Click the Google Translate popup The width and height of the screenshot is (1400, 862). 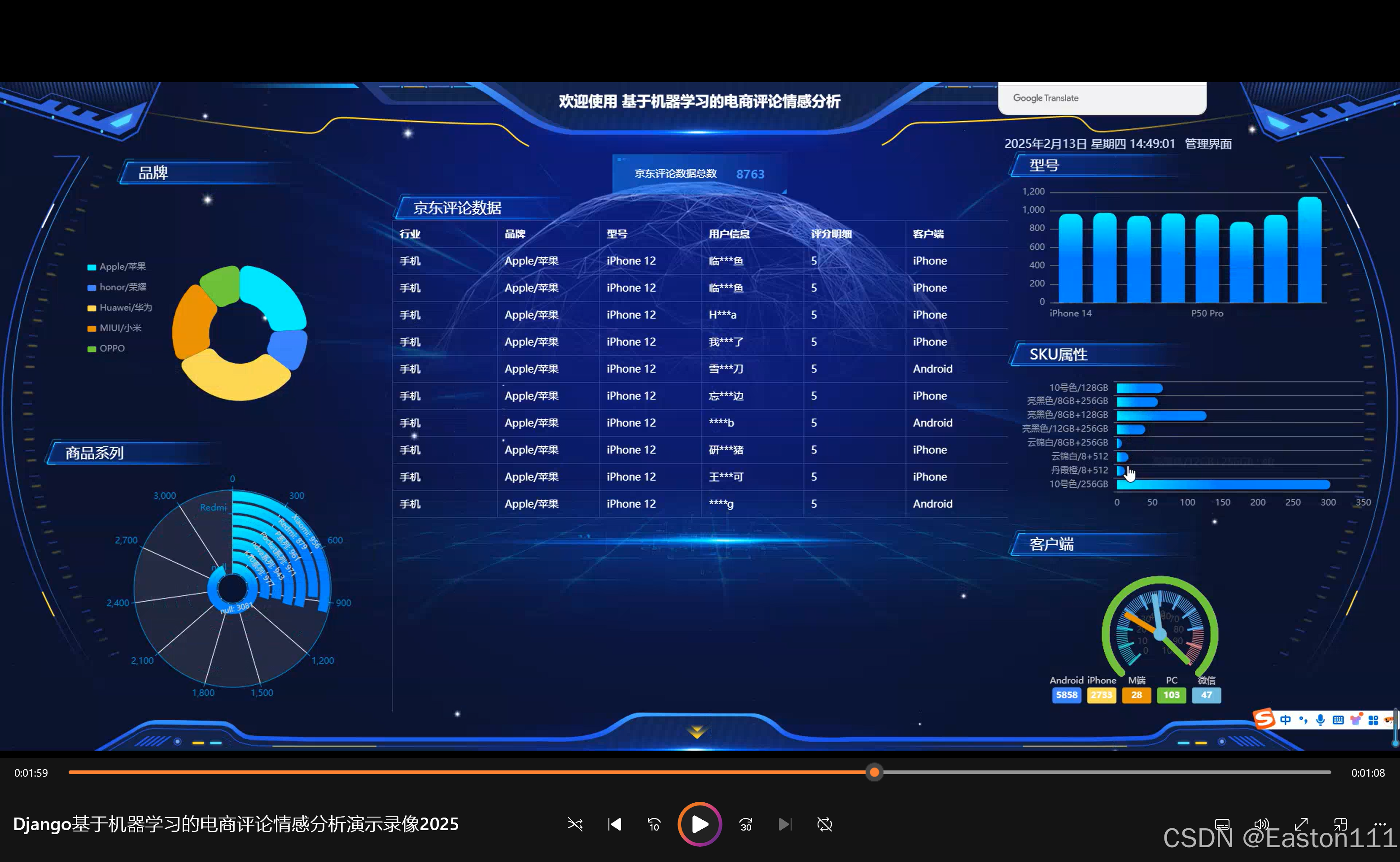point(1102,98)
